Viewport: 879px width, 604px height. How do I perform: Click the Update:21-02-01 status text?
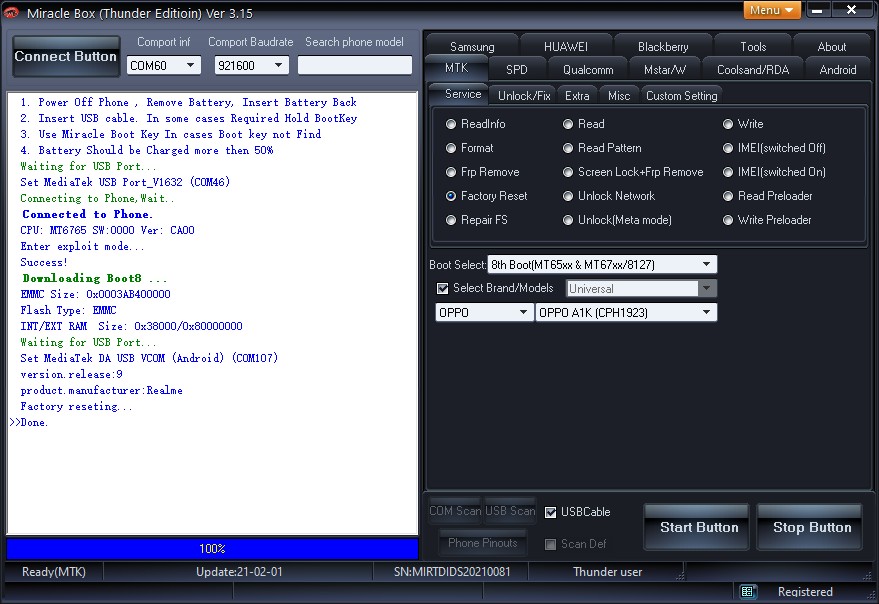tap(239, 572)
